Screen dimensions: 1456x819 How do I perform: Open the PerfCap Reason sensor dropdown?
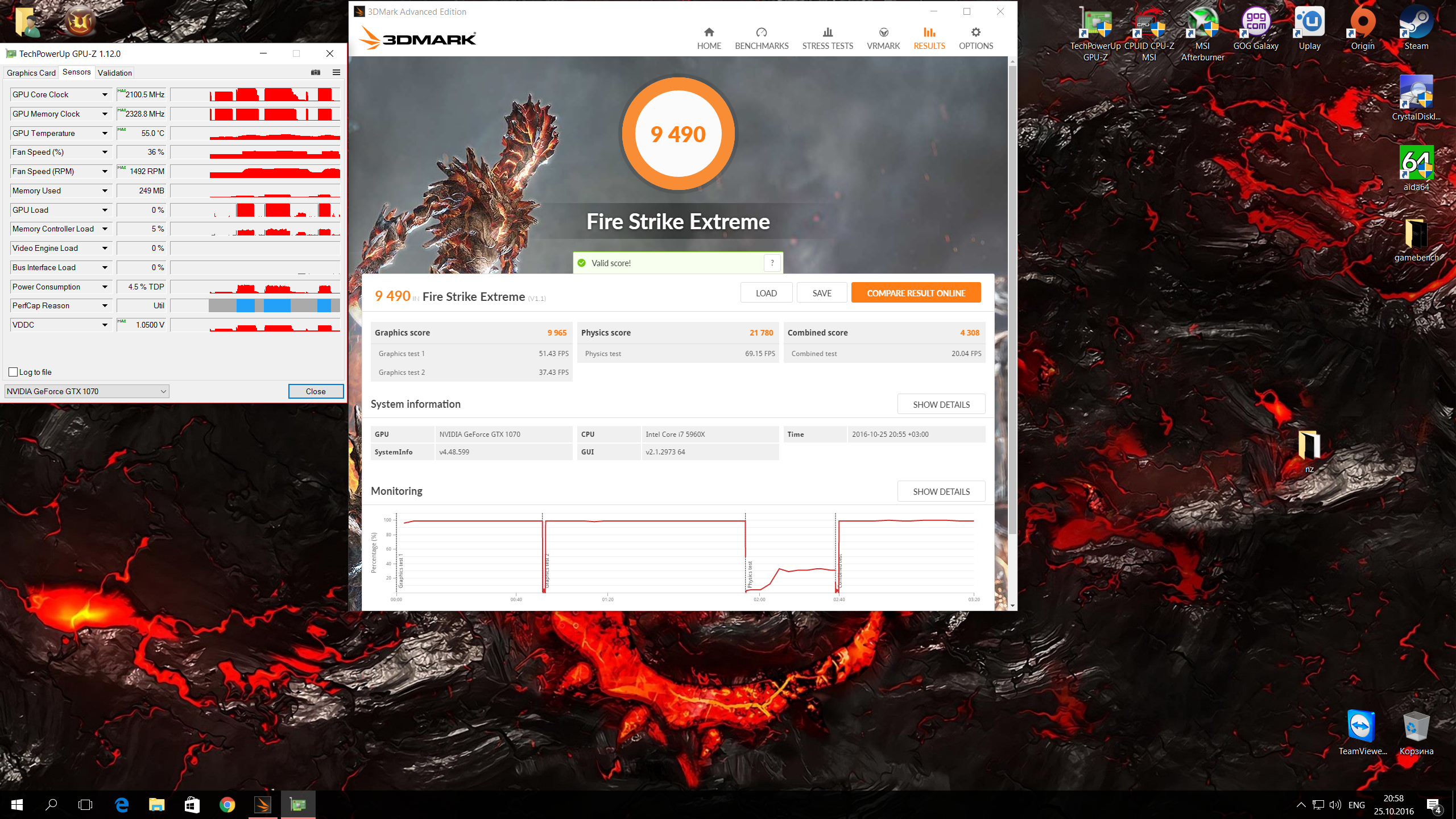pyautogui.click(x=105, y=306)
